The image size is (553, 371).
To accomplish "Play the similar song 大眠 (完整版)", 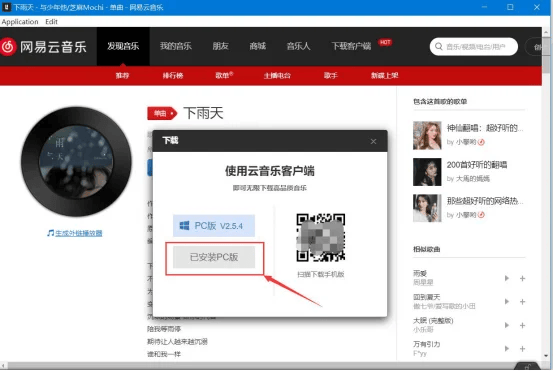I will pyautogui.click(x=507, y=325).
